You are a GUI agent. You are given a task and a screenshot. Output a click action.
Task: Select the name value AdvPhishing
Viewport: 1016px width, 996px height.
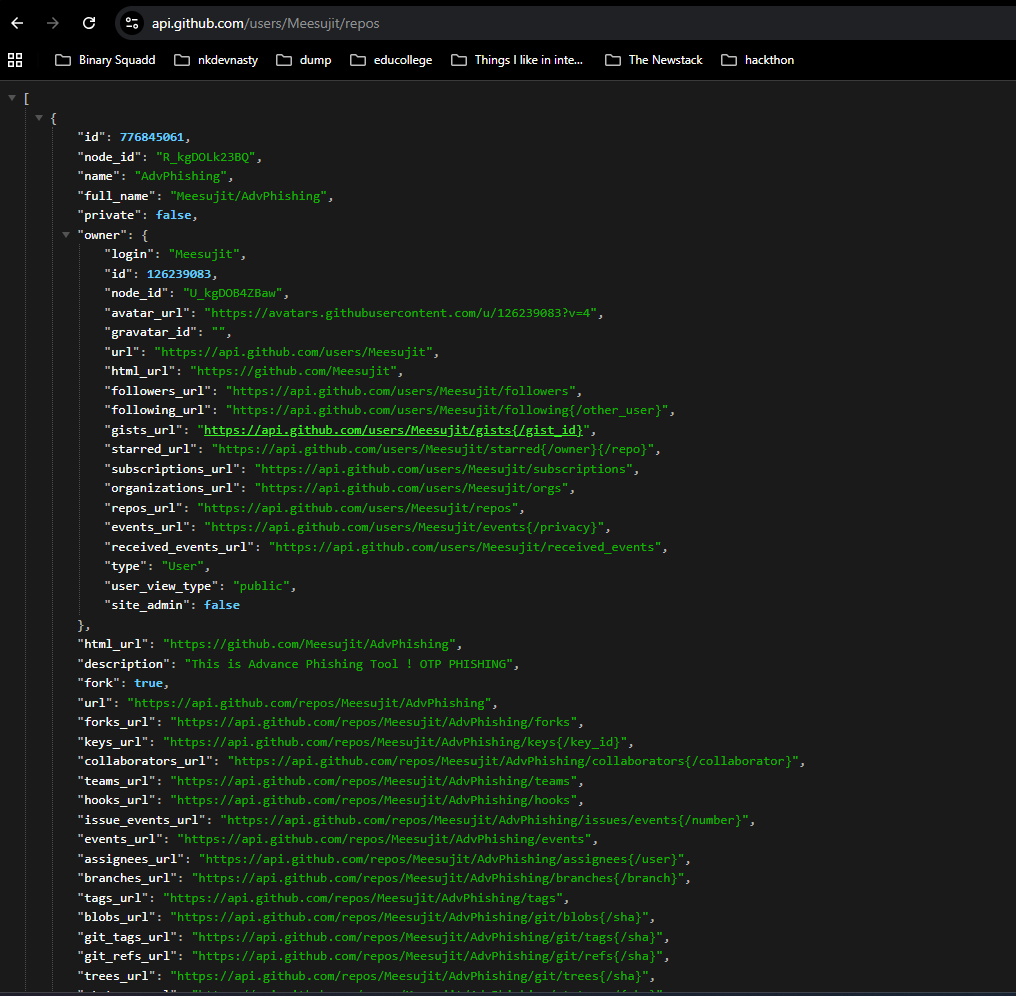pyautogui.click(x=181, y=176)
